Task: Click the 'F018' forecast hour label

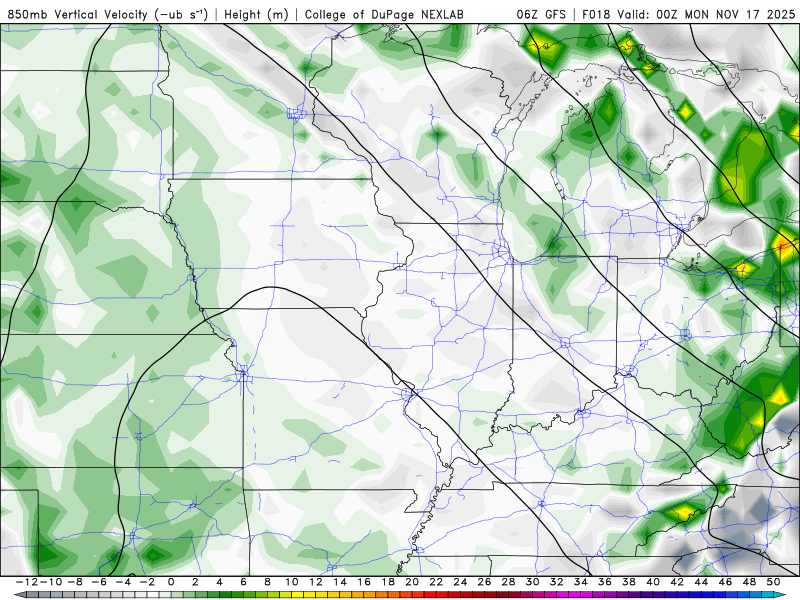Action: coord(596,14)
